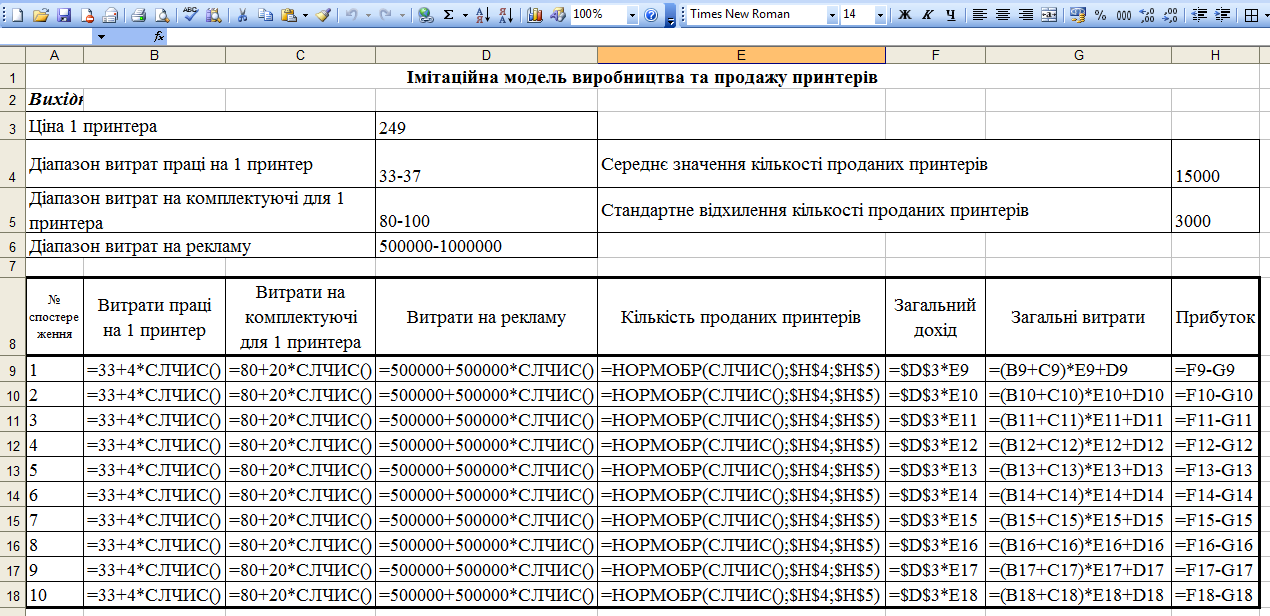Activate the Format Painter brush icon
The image size is (1270, 616).
[x=324, y=15]
